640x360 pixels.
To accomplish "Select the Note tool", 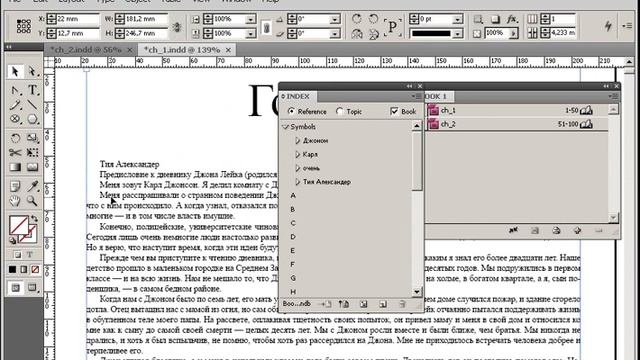I will pyautogui.click(x=15, y=187).
